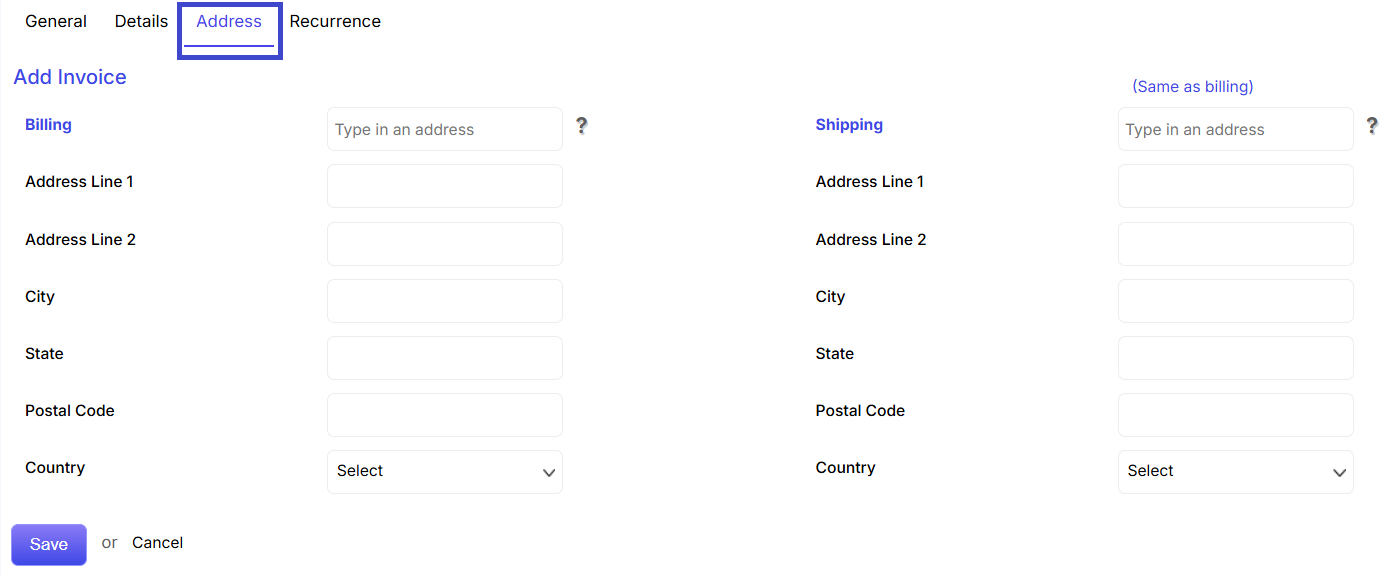Select the billing City input
Viewport: 1386px width, 576px height.
click(445, 301)
